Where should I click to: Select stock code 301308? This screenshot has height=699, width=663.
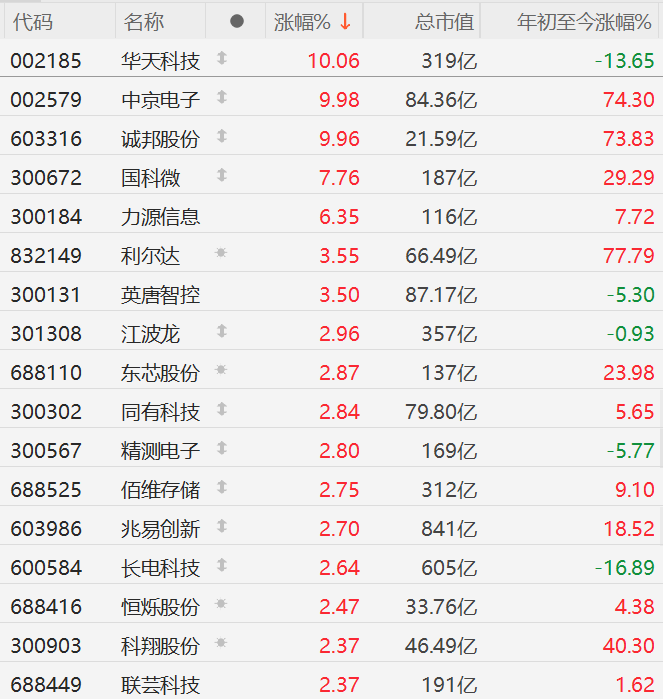tap(46, 334)
